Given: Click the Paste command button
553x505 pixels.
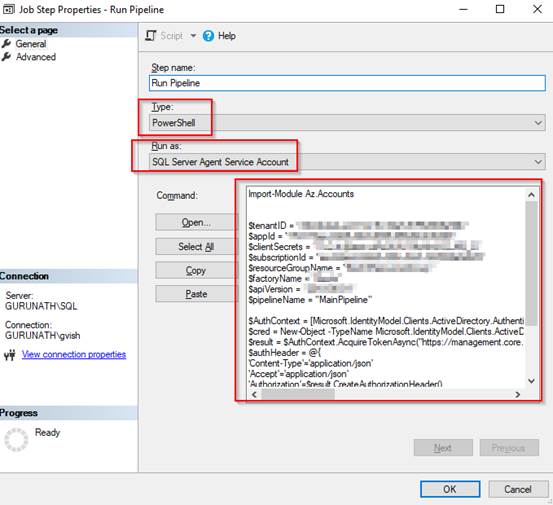Looking at the screenshot, I should (196, 294).
